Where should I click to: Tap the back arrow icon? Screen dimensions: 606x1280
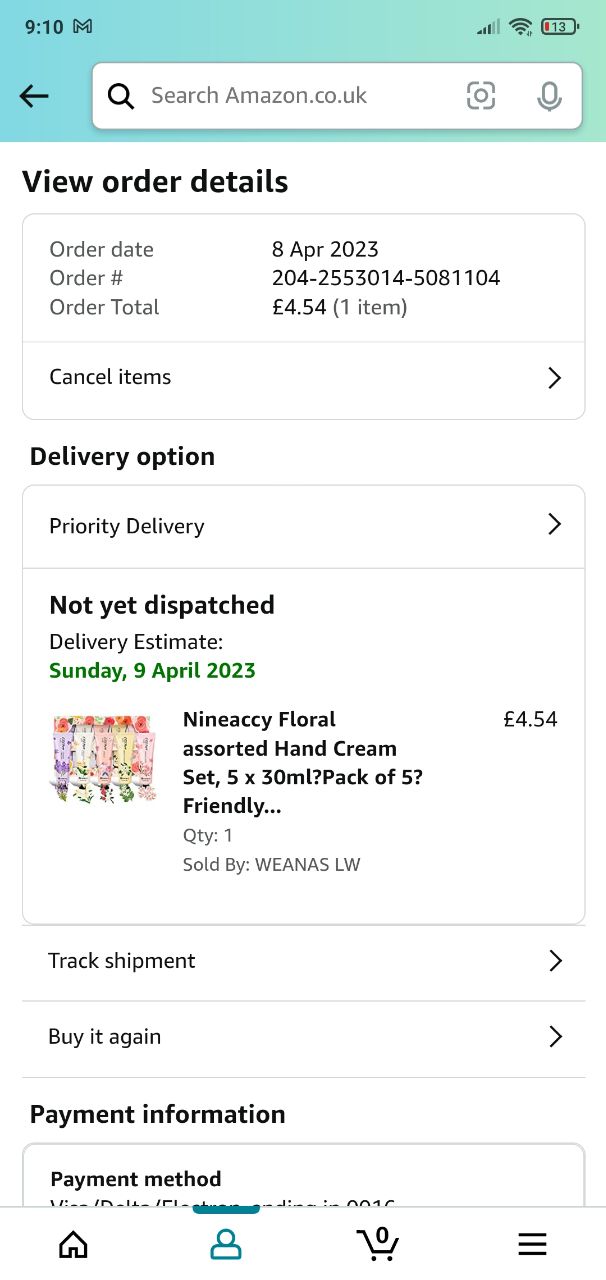coord(34,96)
